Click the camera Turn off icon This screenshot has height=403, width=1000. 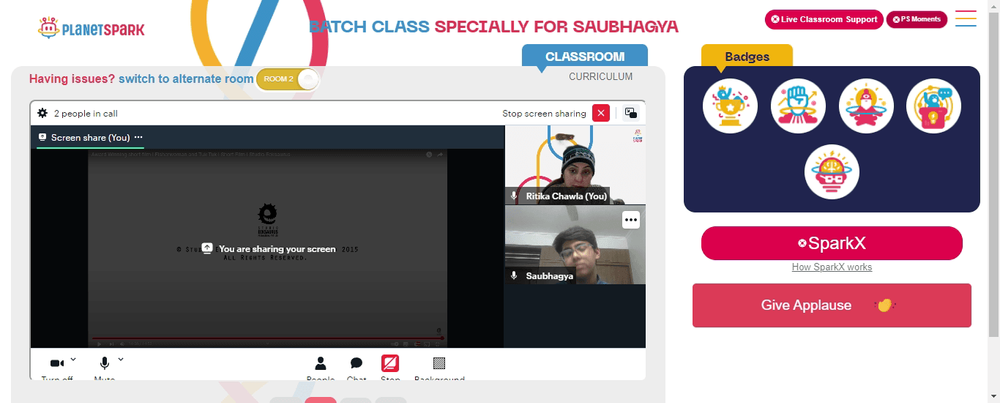(57, 363)
